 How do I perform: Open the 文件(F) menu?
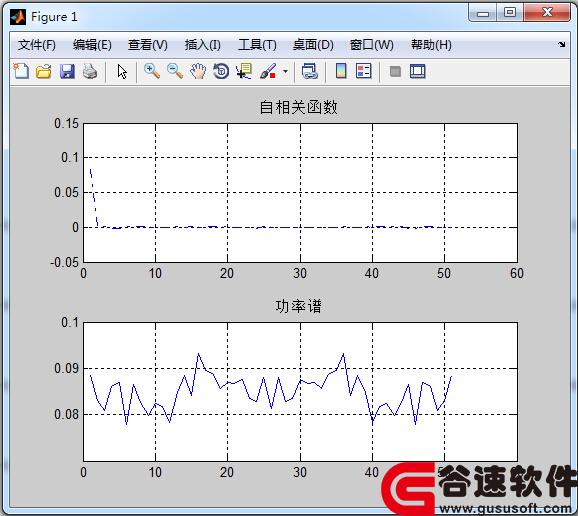[x=37, y=45]
